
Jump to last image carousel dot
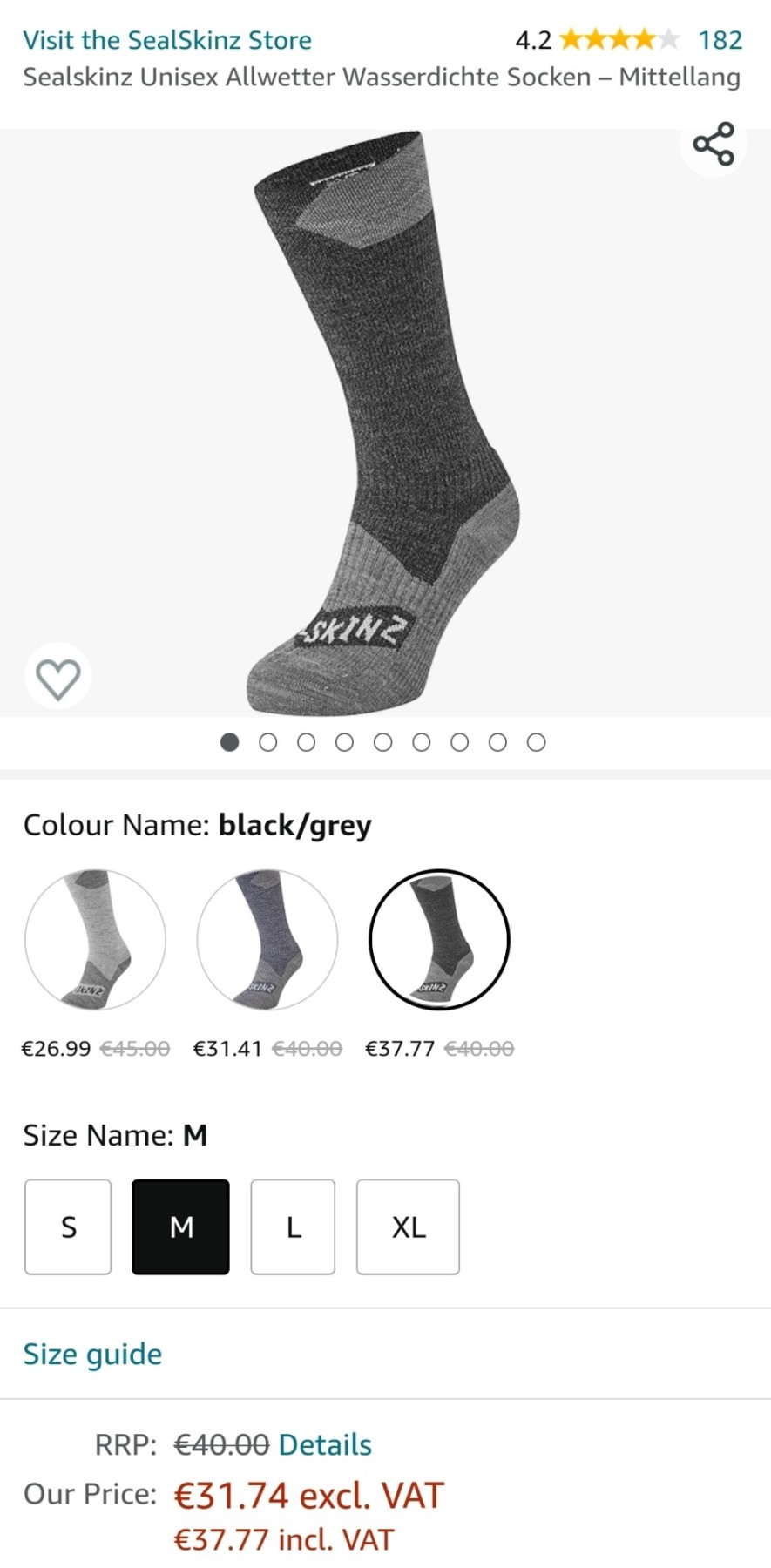(537, 742)
